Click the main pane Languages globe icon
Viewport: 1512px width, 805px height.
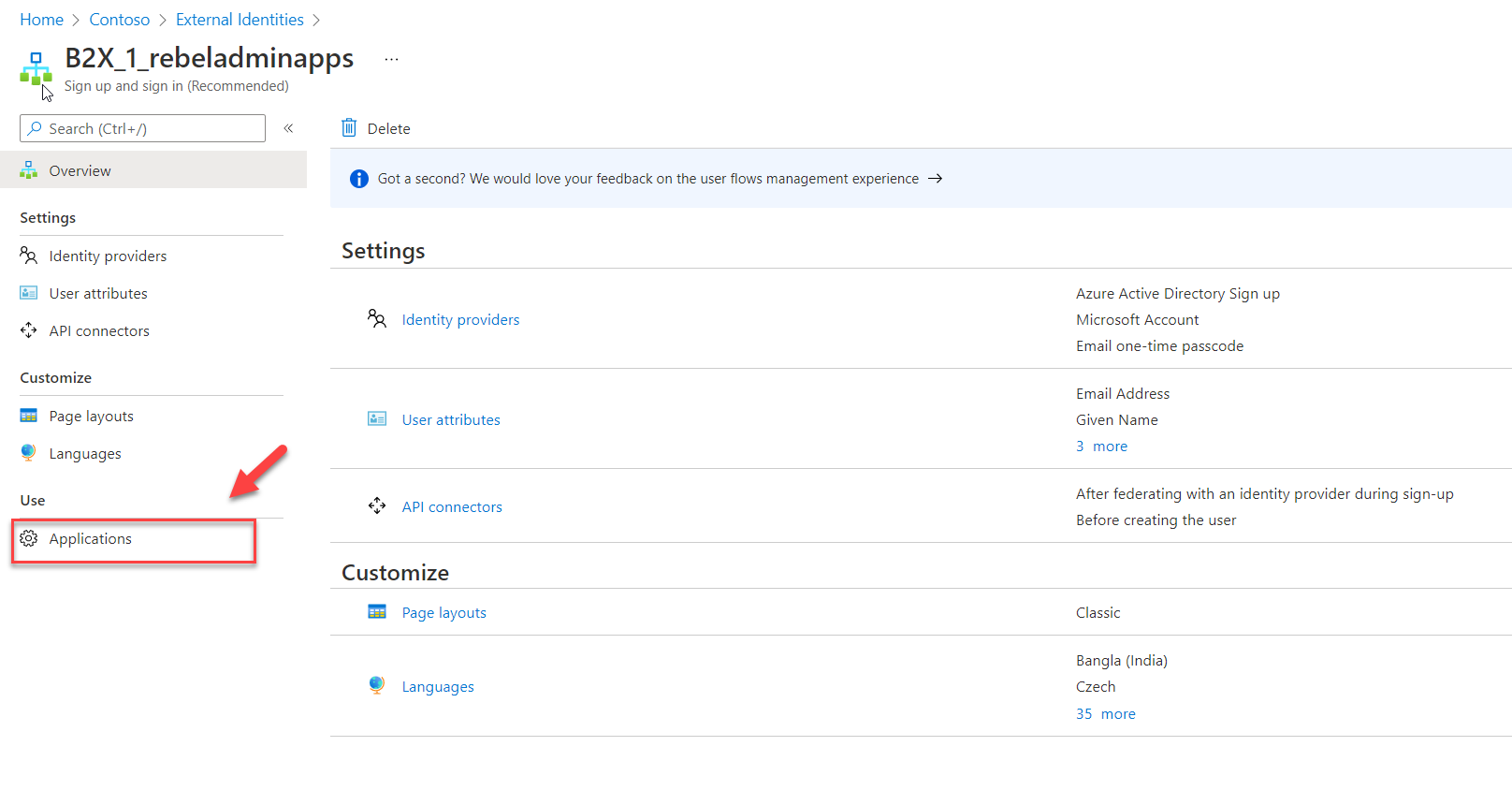377,685
